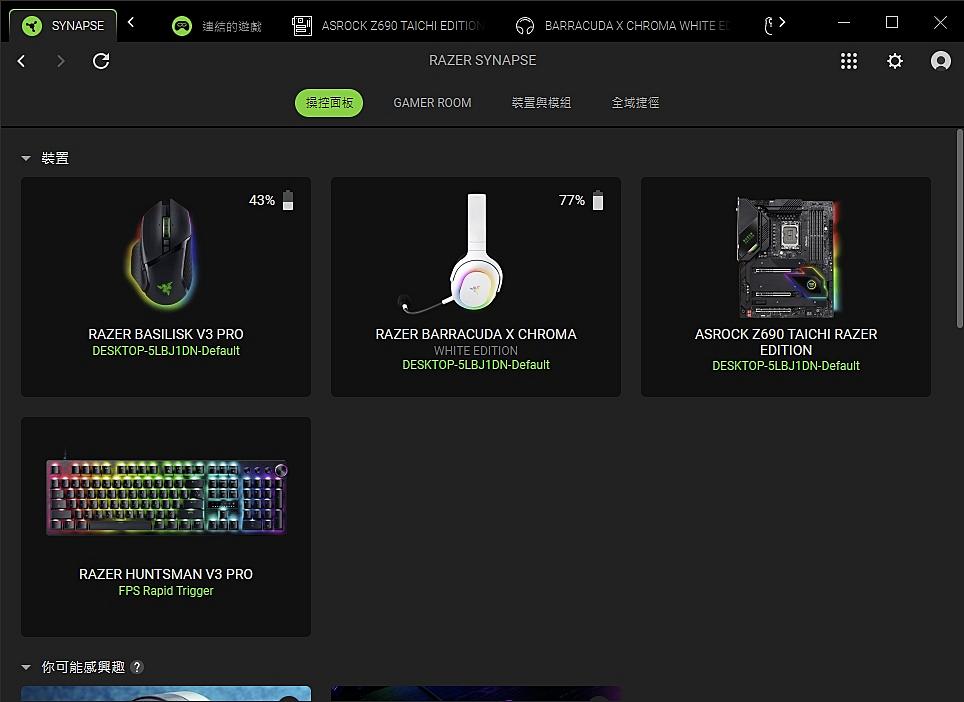The width and height of the screenshot is (964, 702).
Task: Open the Barracuda X Chroma White tab
Action: tap(624, 26)
